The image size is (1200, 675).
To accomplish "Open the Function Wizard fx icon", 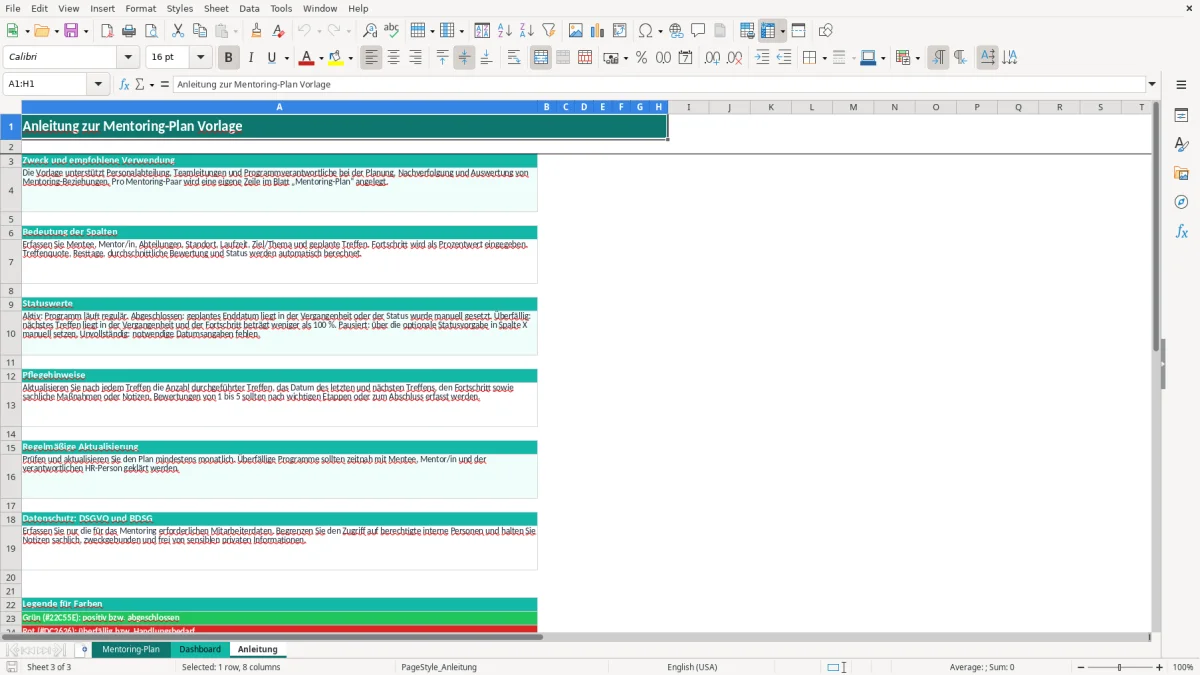I will coord(124,84).
